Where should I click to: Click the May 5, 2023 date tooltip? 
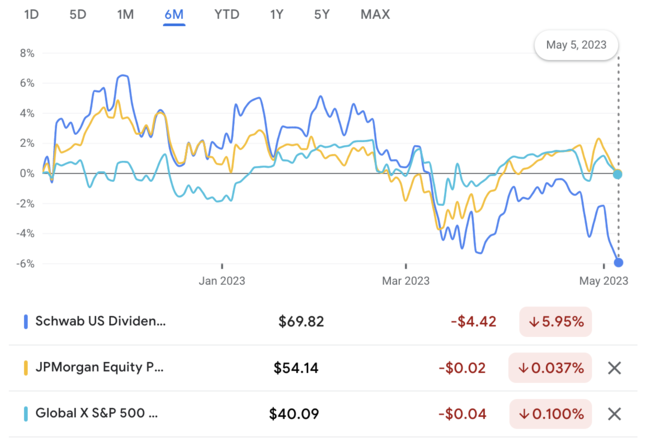tap(576, 45)
